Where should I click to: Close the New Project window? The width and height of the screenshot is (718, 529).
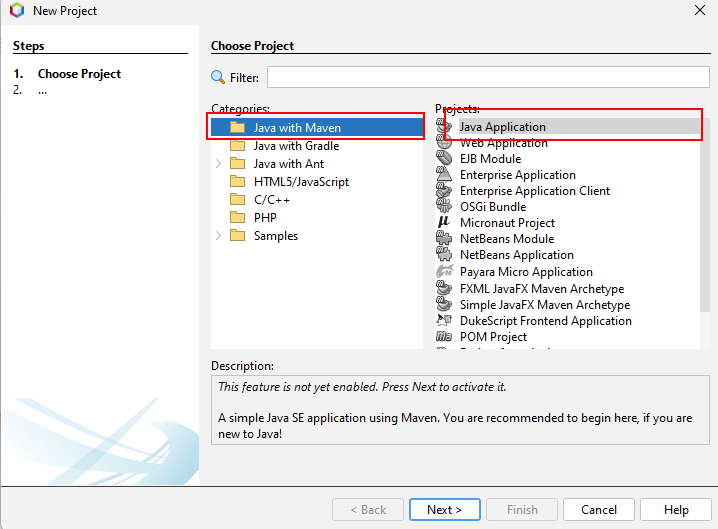(x=700, y=10)
